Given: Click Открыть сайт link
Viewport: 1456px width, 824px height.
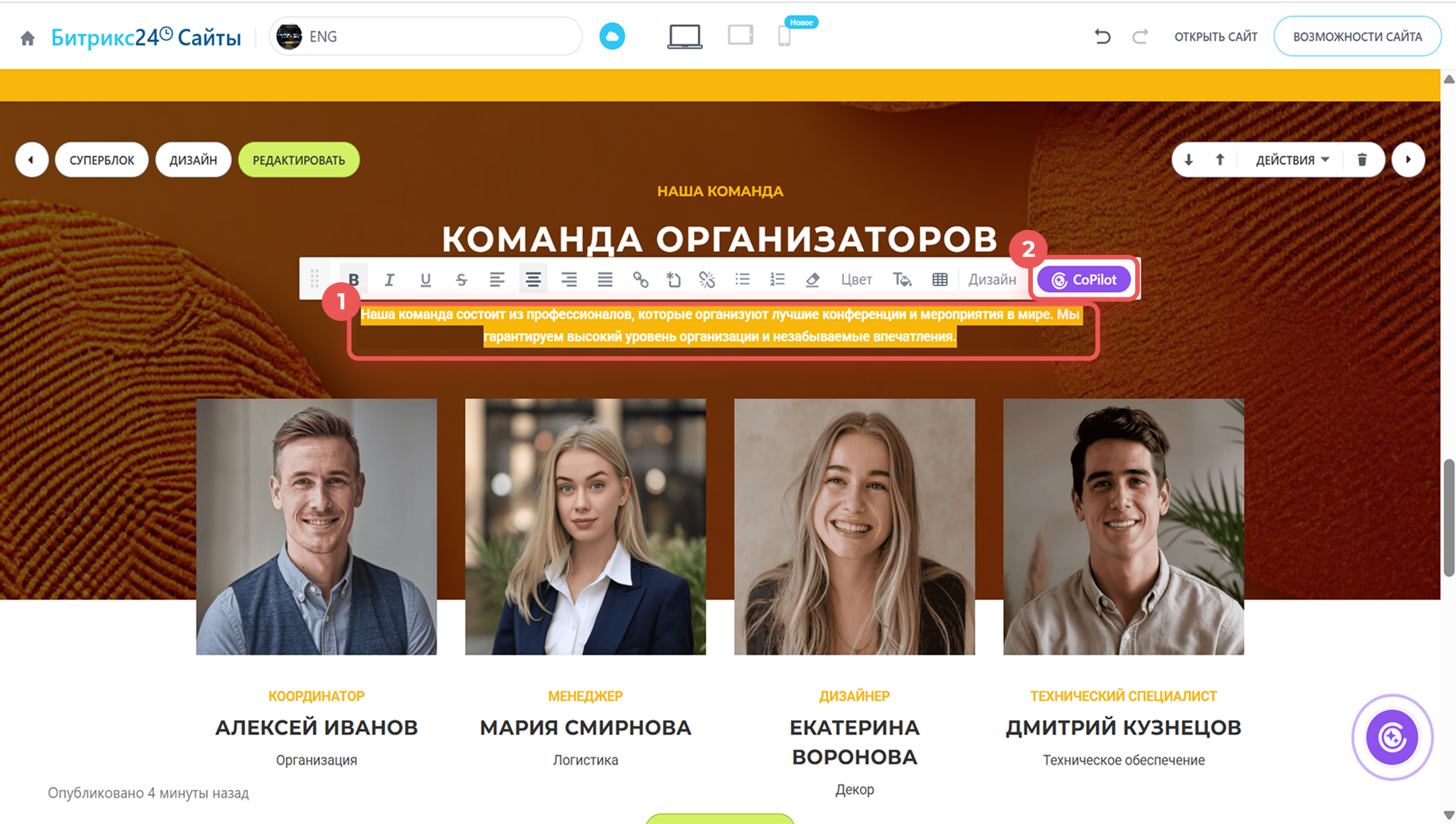Looking at the screenshot, I should tap(1216, 36).
